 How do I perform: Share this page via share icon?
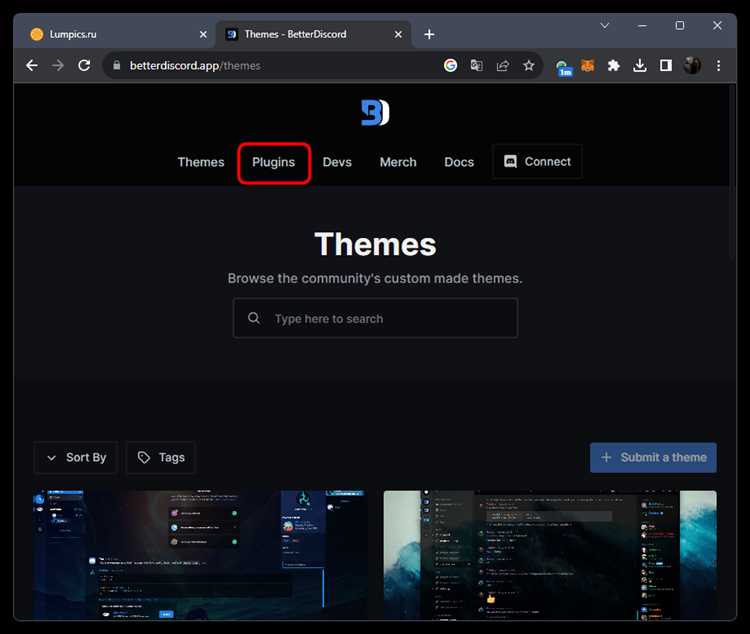pyautogui.click(x=502, y=65)
